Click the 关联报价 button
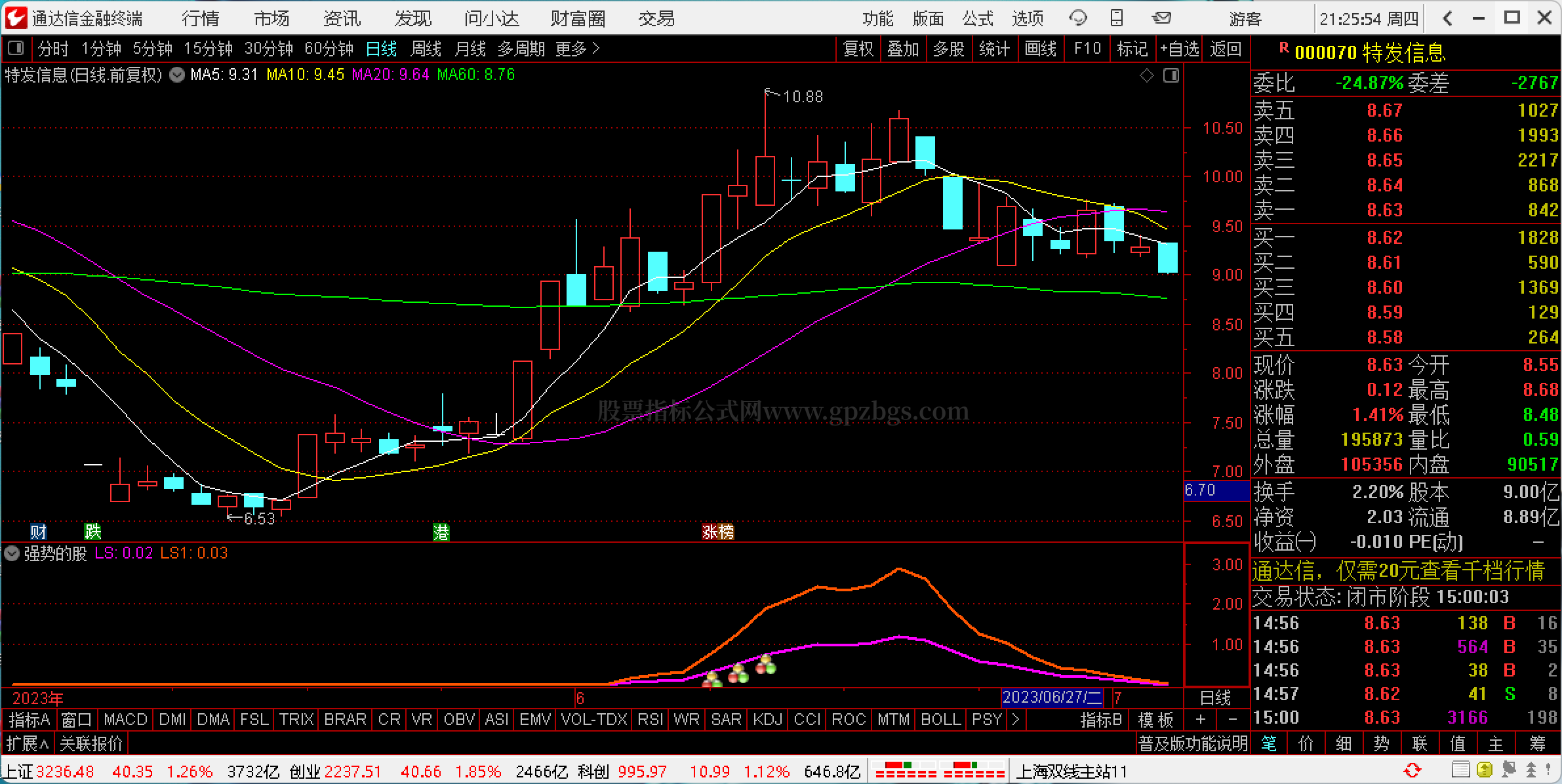 pyautogui.click(x=91, y=743)
